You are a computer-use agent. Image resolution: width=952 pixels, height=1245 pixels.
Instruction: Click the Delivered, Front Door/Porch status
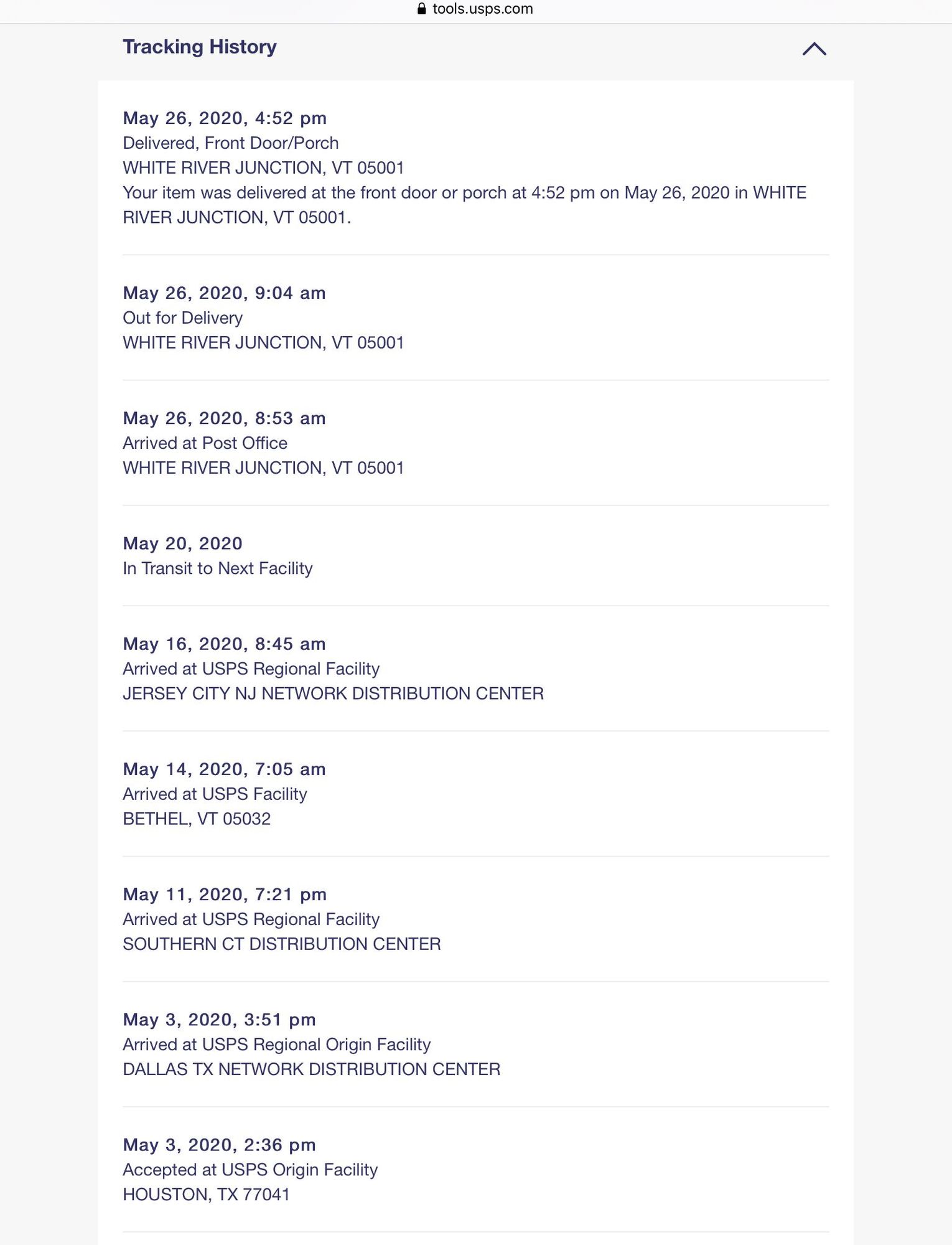(231, 143)
